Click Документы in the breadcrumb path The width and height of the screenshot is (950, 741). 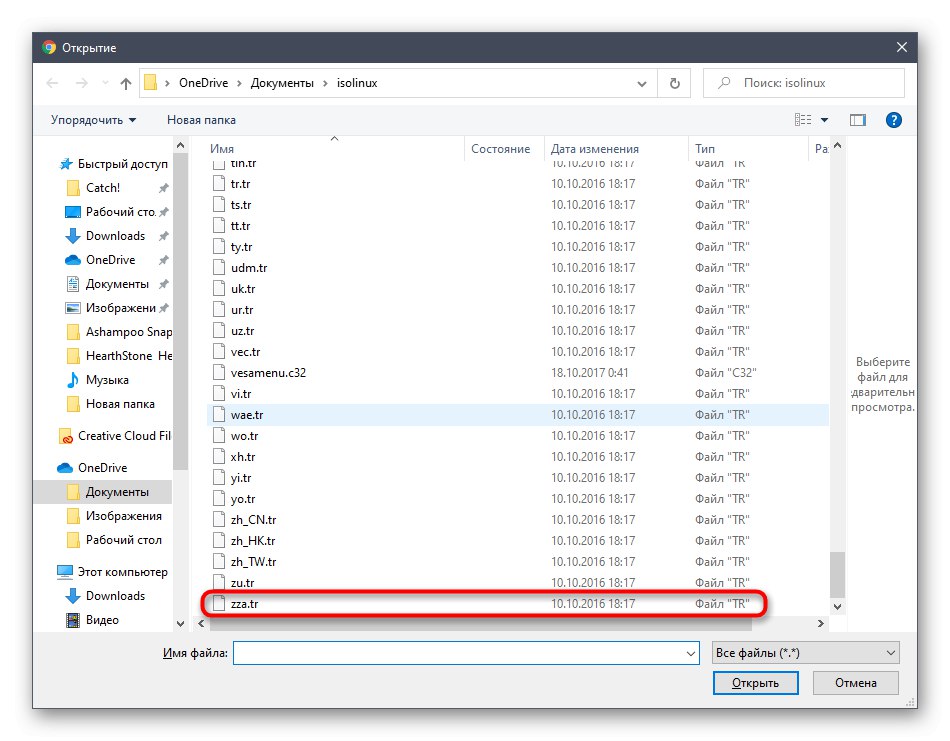(x=282, y=83)
